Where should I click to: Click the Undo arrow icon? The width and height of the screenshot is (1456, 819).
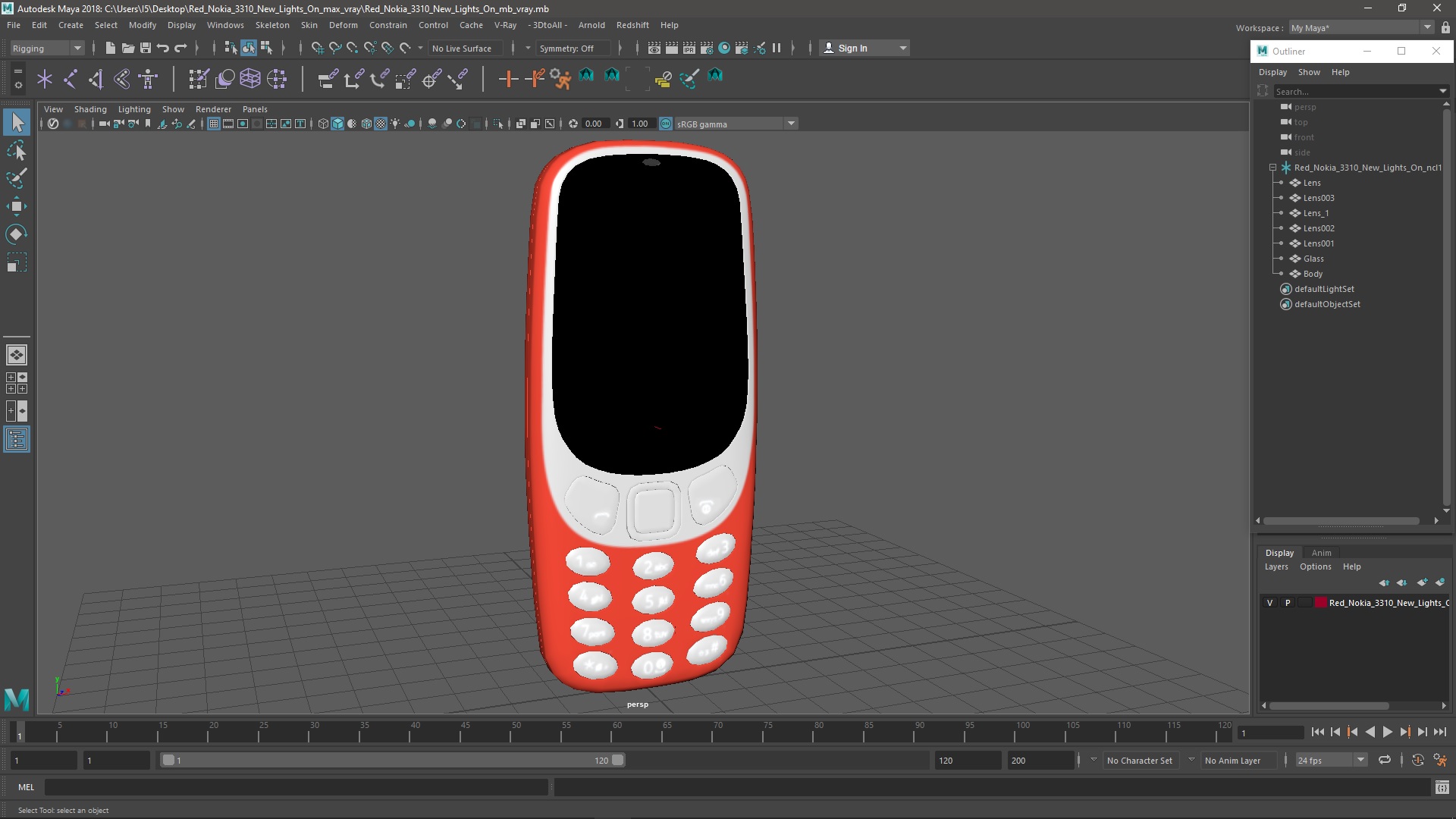click(162, 48)
